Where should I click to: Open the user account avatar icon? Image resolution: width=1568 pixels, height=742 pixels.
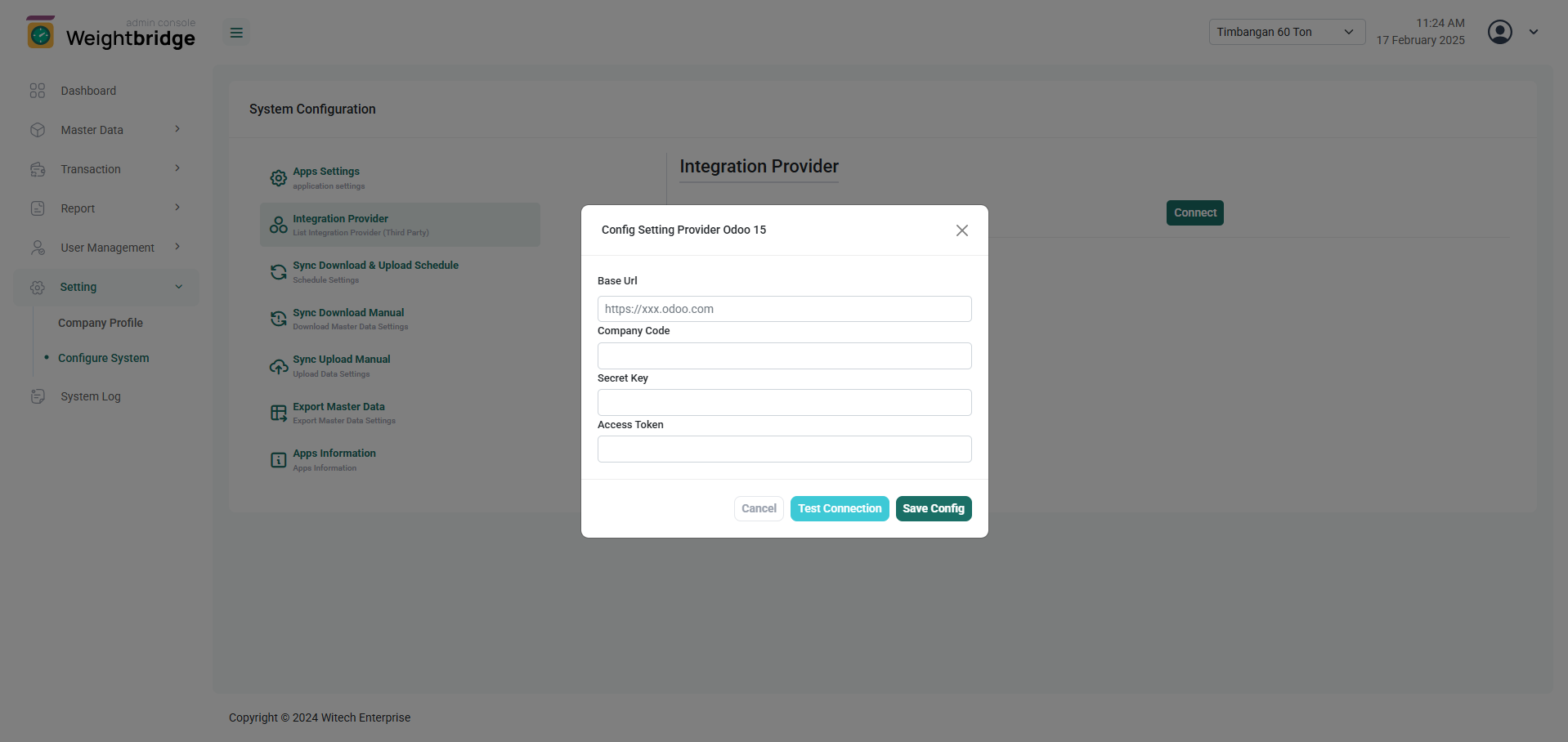coord(1499,32)
